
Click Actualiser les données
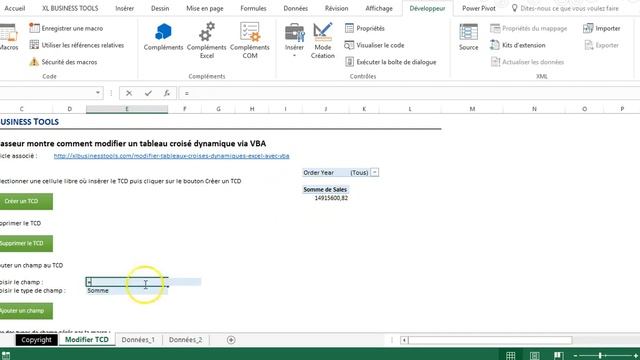527,62
